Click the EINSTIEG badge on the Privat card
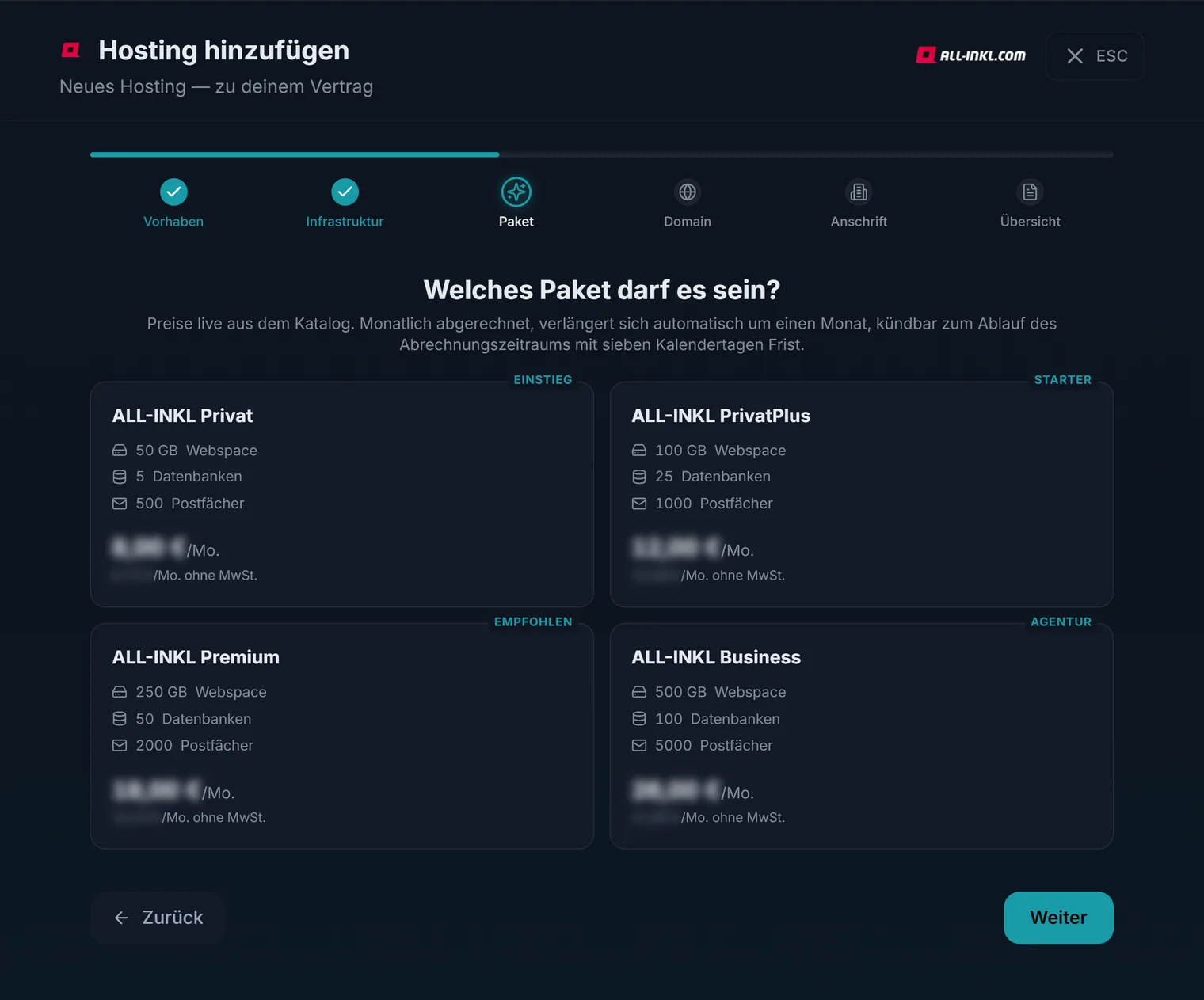Viewport: 1204px width, 1000px height. click(x=543, y=380)
